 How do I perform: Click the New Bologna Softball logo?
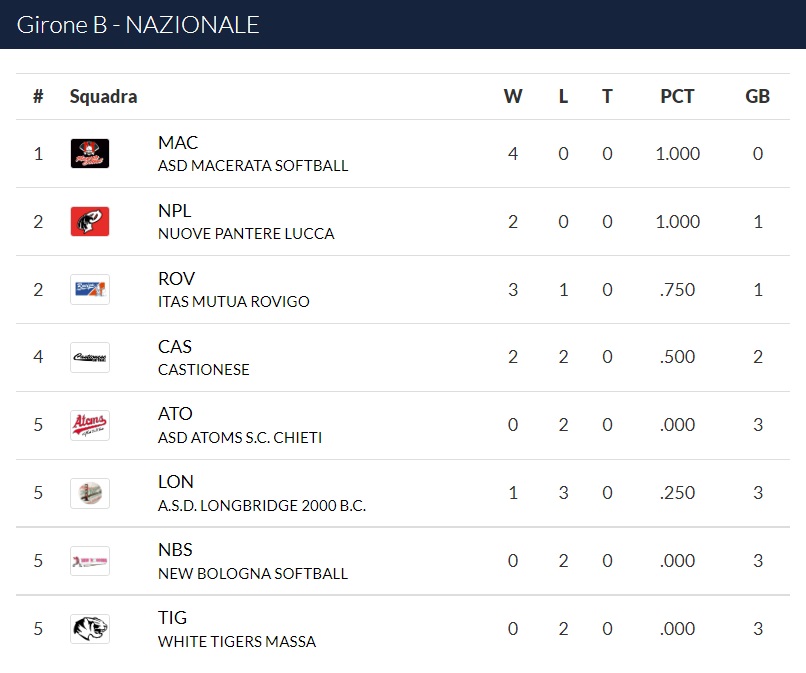coord(90,561)
